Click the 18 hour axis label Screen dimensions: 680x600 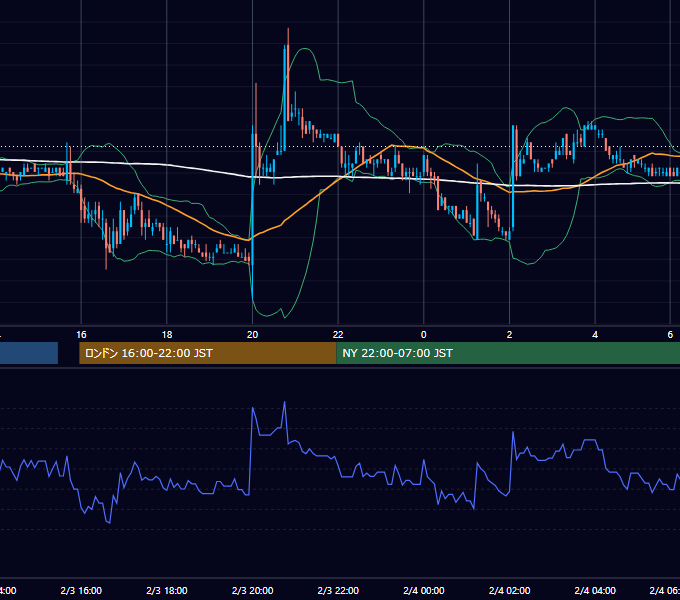[x=167, y=335]
